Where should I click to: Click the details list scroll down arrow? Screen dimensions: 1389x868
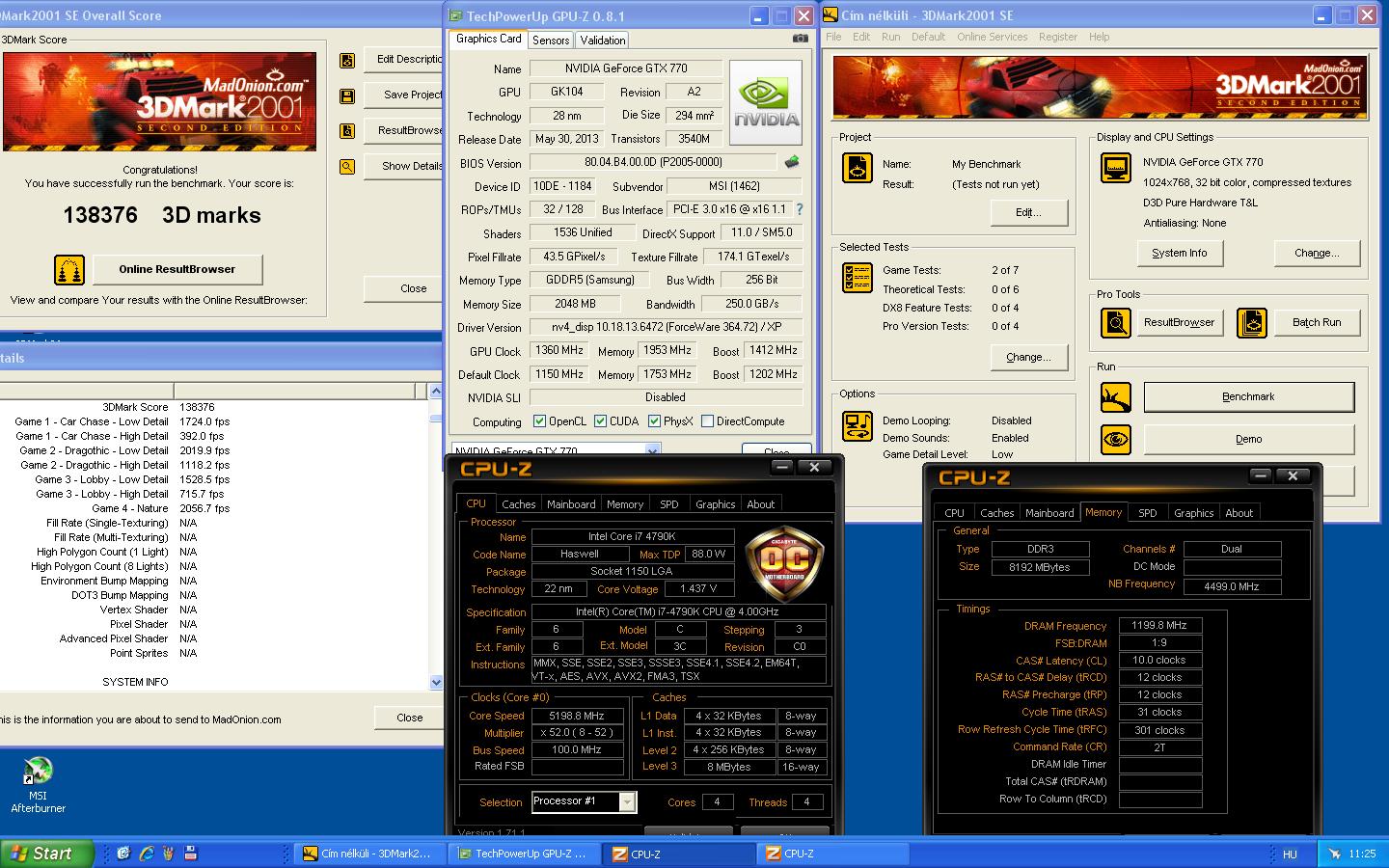coord(436,682)
